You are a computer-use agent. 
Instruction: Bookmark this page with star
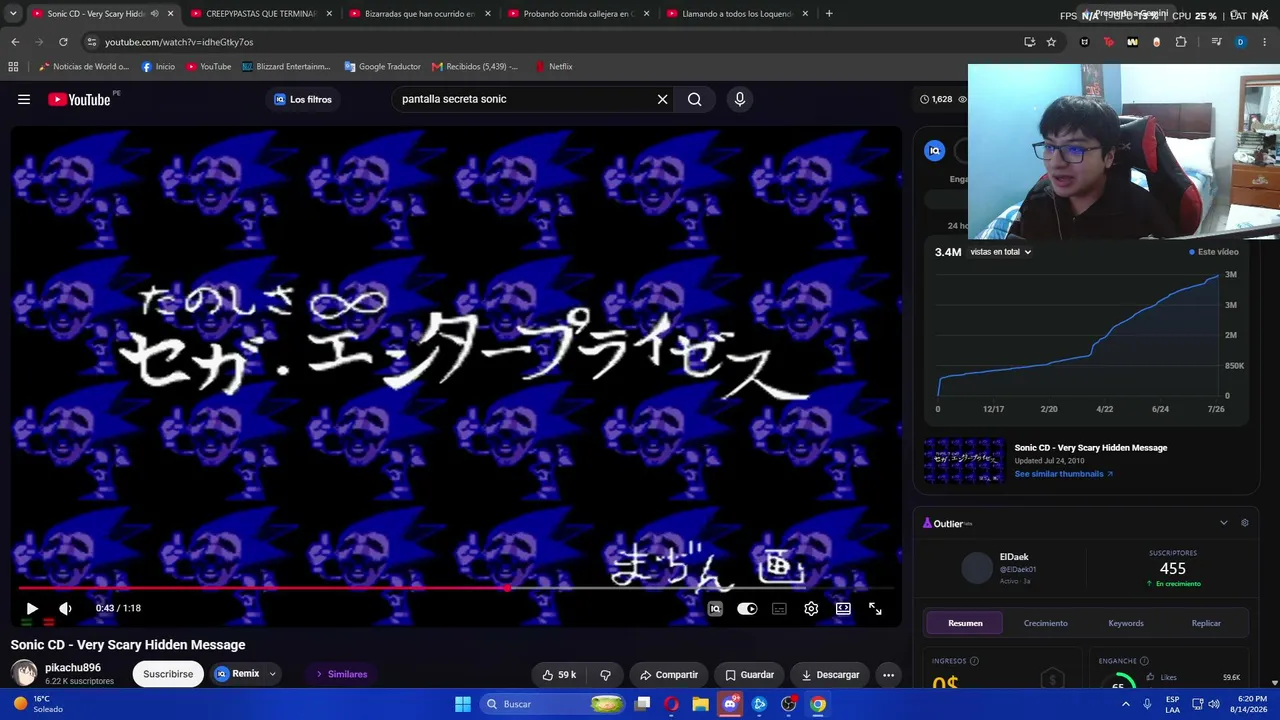(1051, 42)
